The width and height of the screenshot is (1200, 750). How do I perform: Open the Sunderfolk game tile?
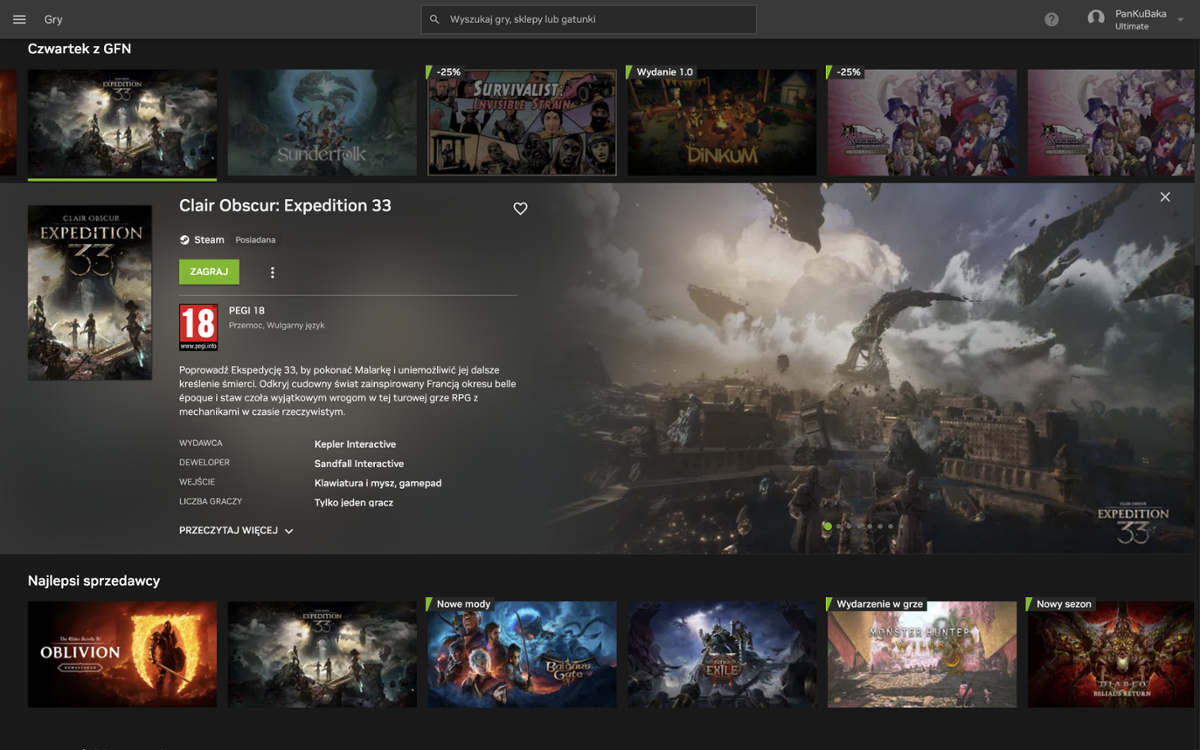click(322, 123)
